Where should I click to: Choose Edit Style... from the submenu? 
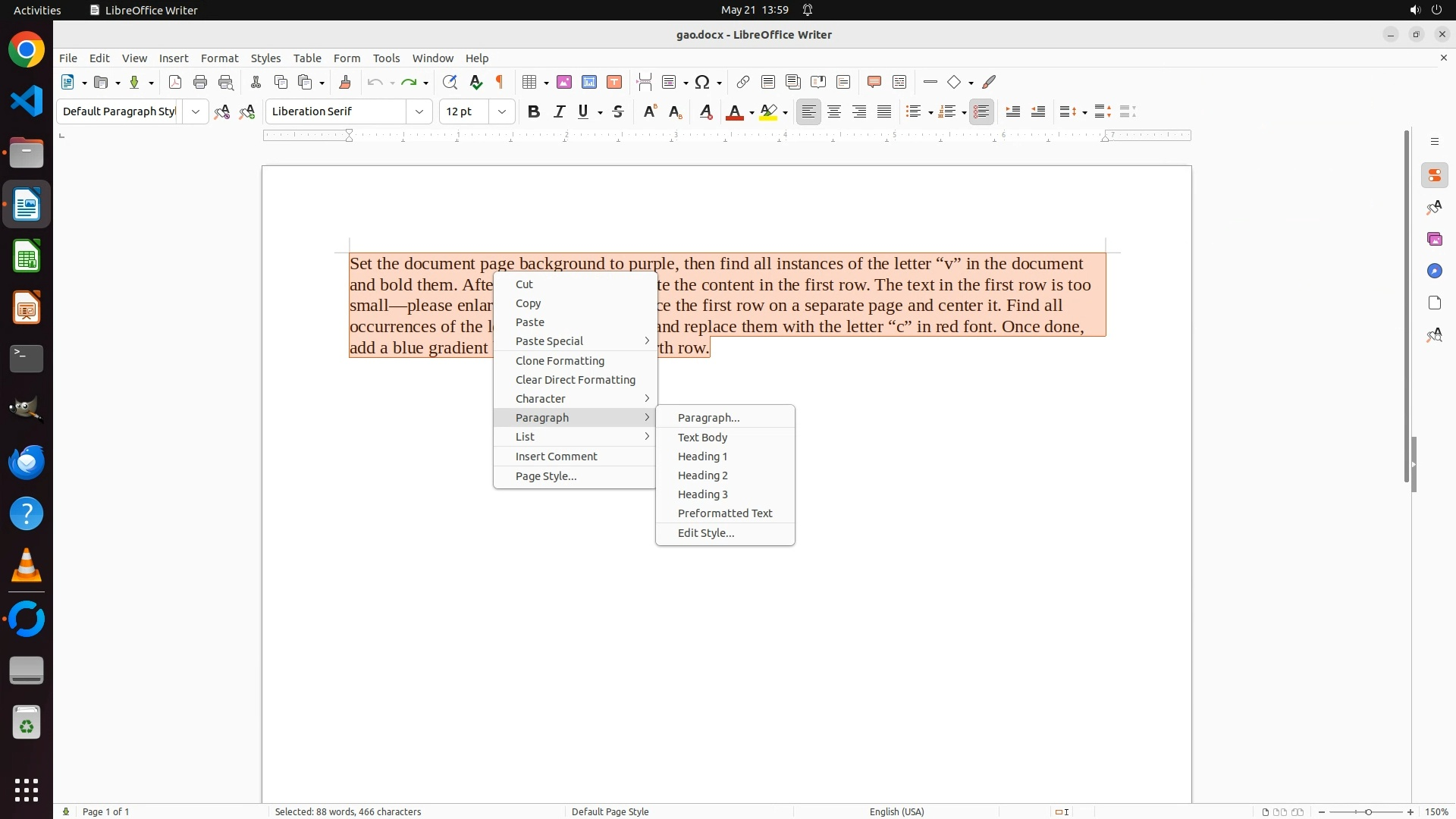point(705,533)
